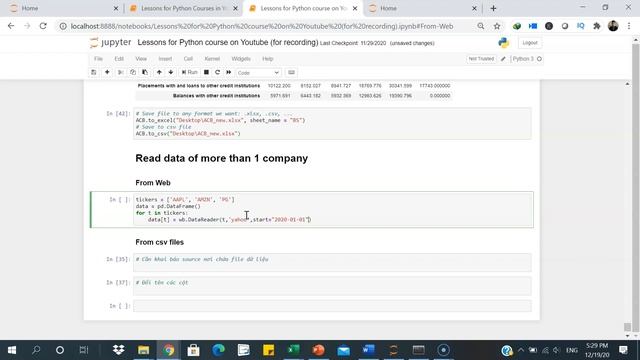
Task: Open the Chrome profile avatar
Action: pyautogui.click(x=613, y=26)
